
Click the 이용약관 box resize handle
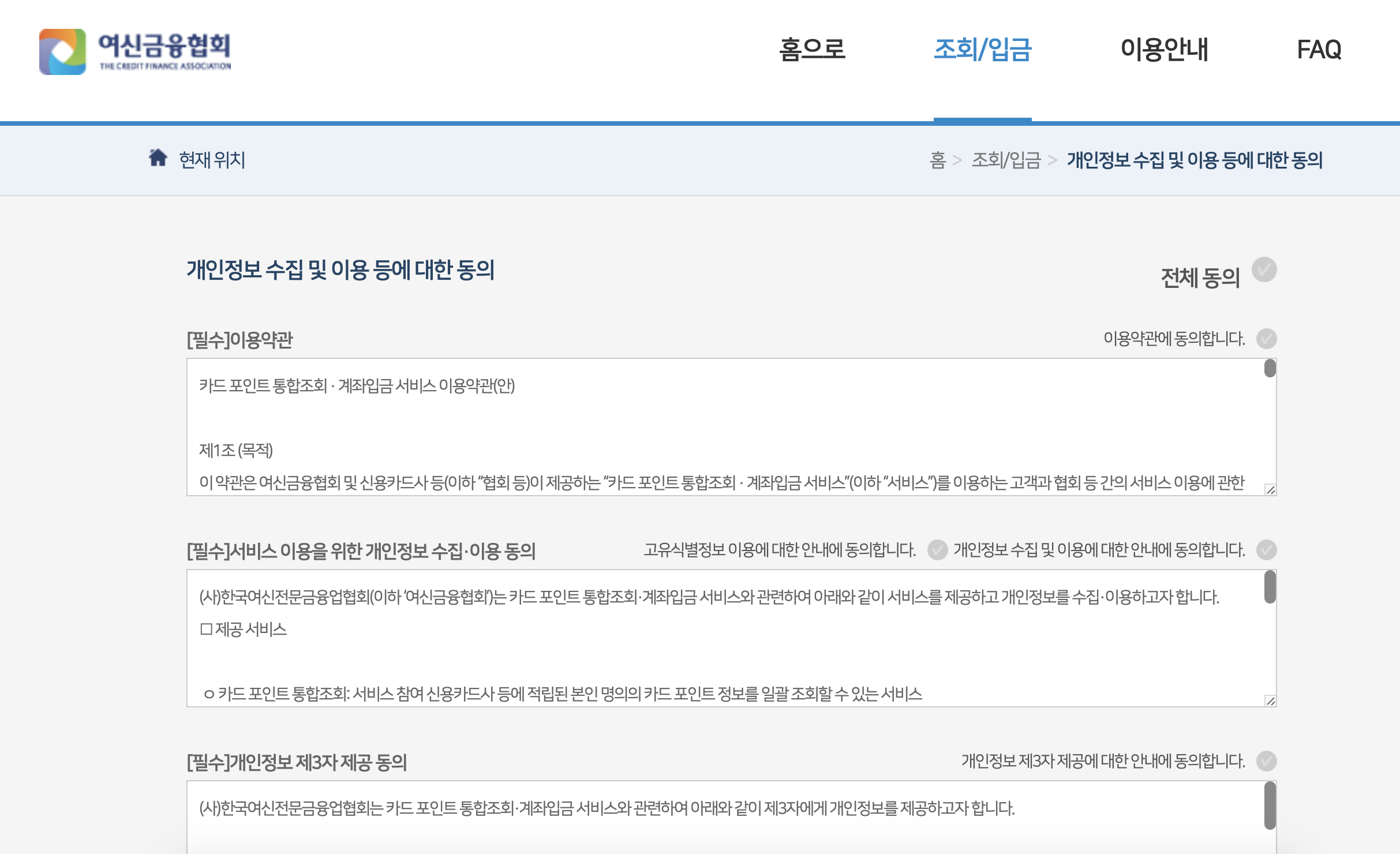tap(1270, 490)
